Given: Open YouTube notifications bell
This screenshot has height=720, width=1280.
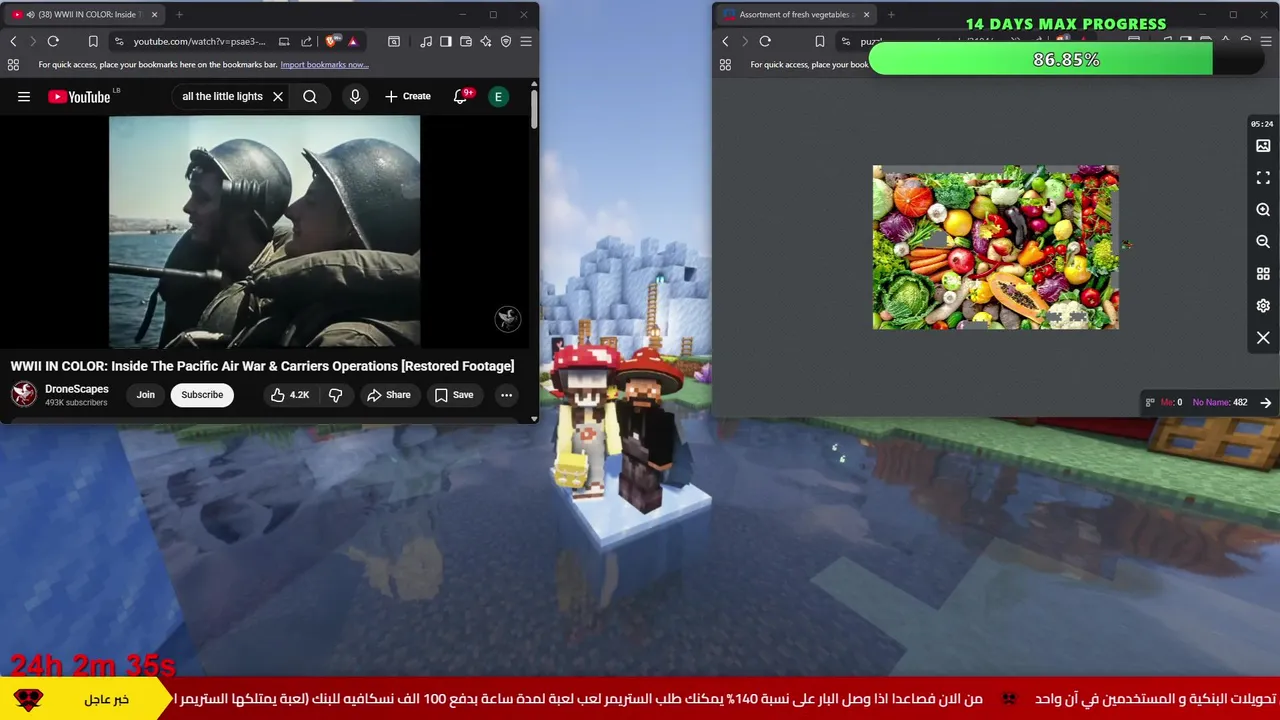Looking at the screenshot, I should 461,97.
